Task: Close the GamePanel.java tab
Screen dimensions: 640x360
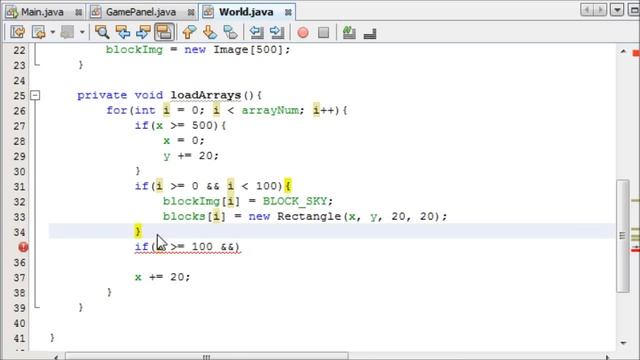Action: coord(191,13)
